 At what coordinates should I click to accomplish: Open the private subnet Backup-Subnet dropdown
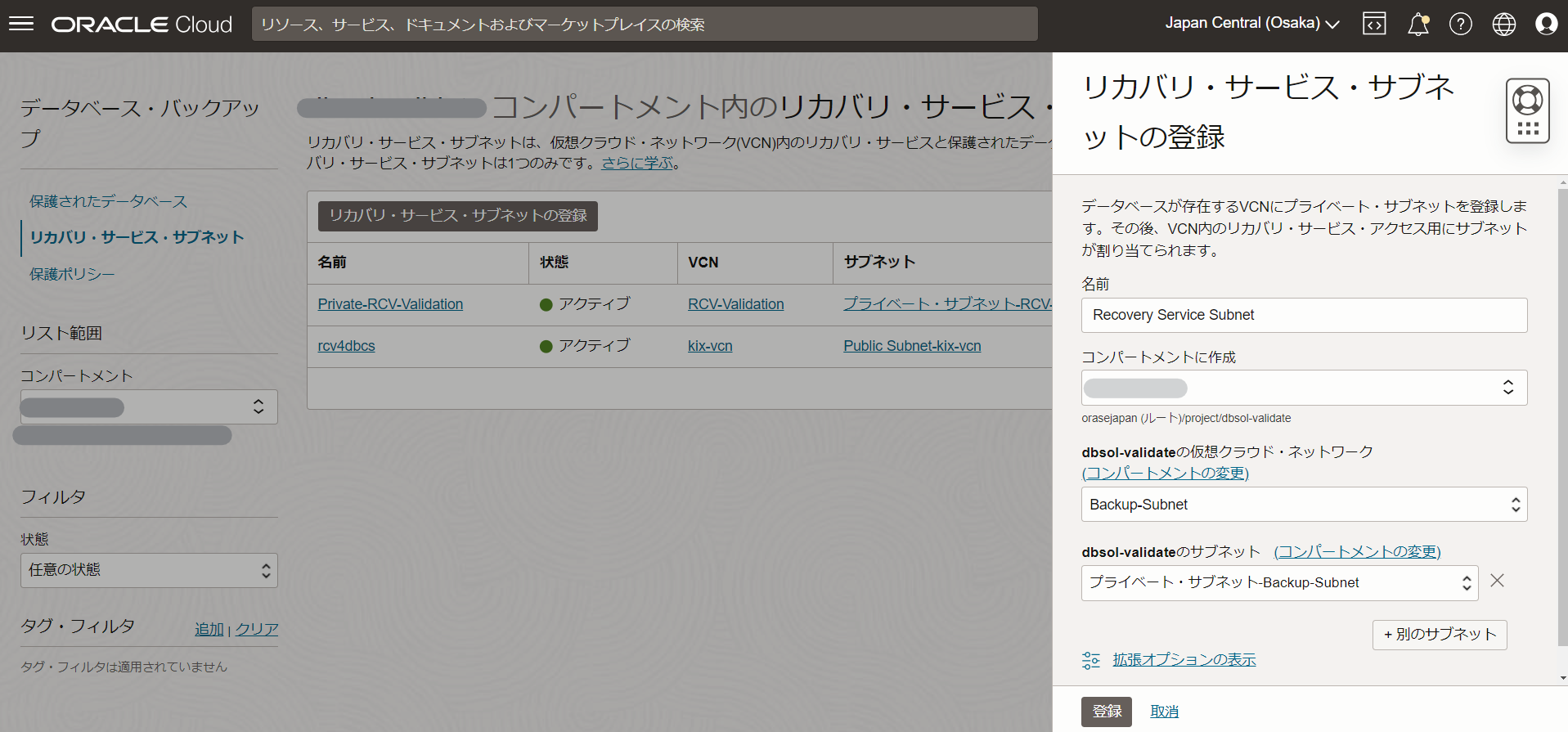(x=1279, y=583)
